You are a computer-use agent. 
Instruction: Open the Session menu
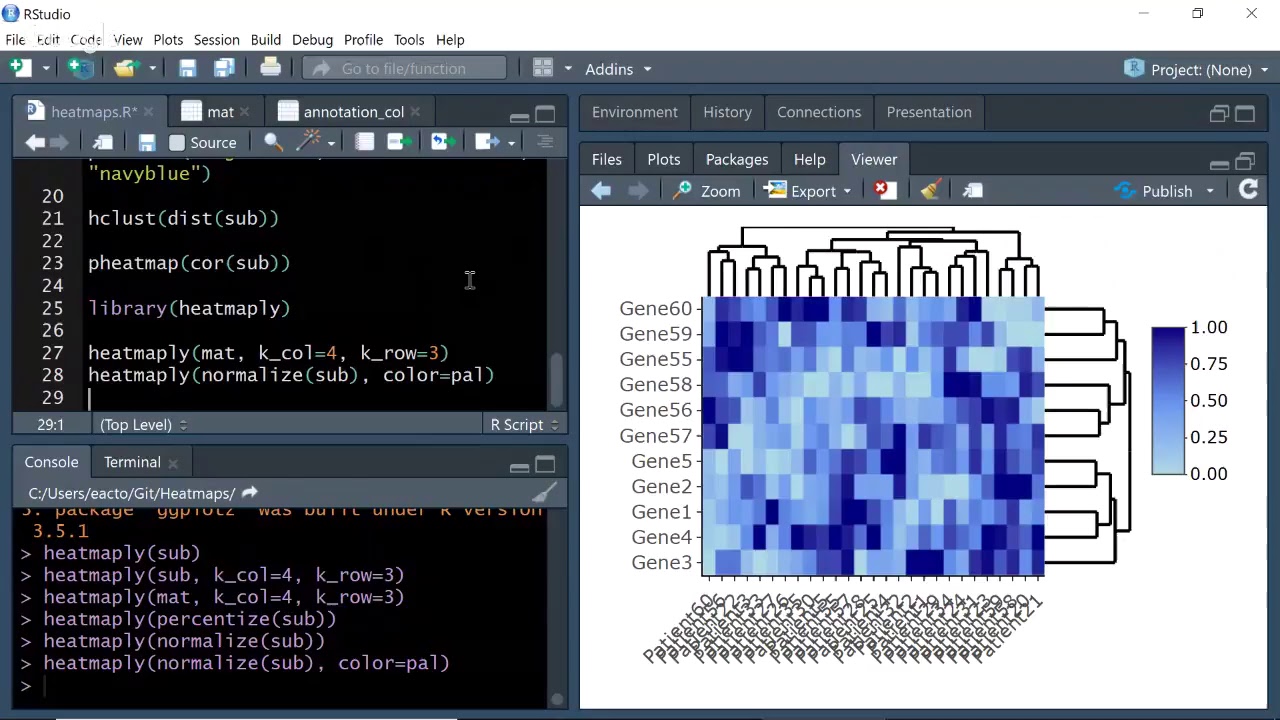pos(216,40)
